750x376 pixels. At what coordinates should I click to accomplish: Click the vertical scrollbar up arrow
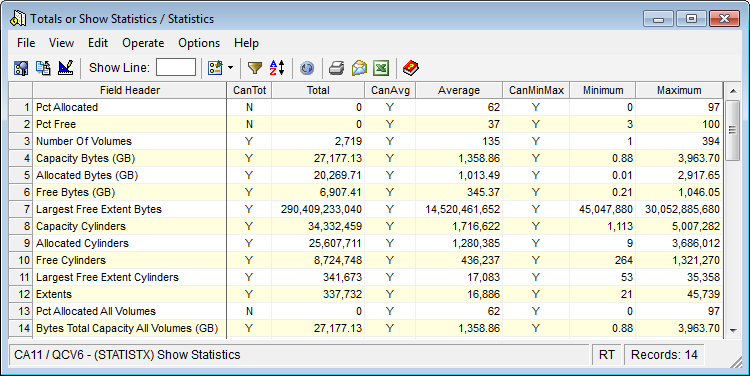click(733, 90)
